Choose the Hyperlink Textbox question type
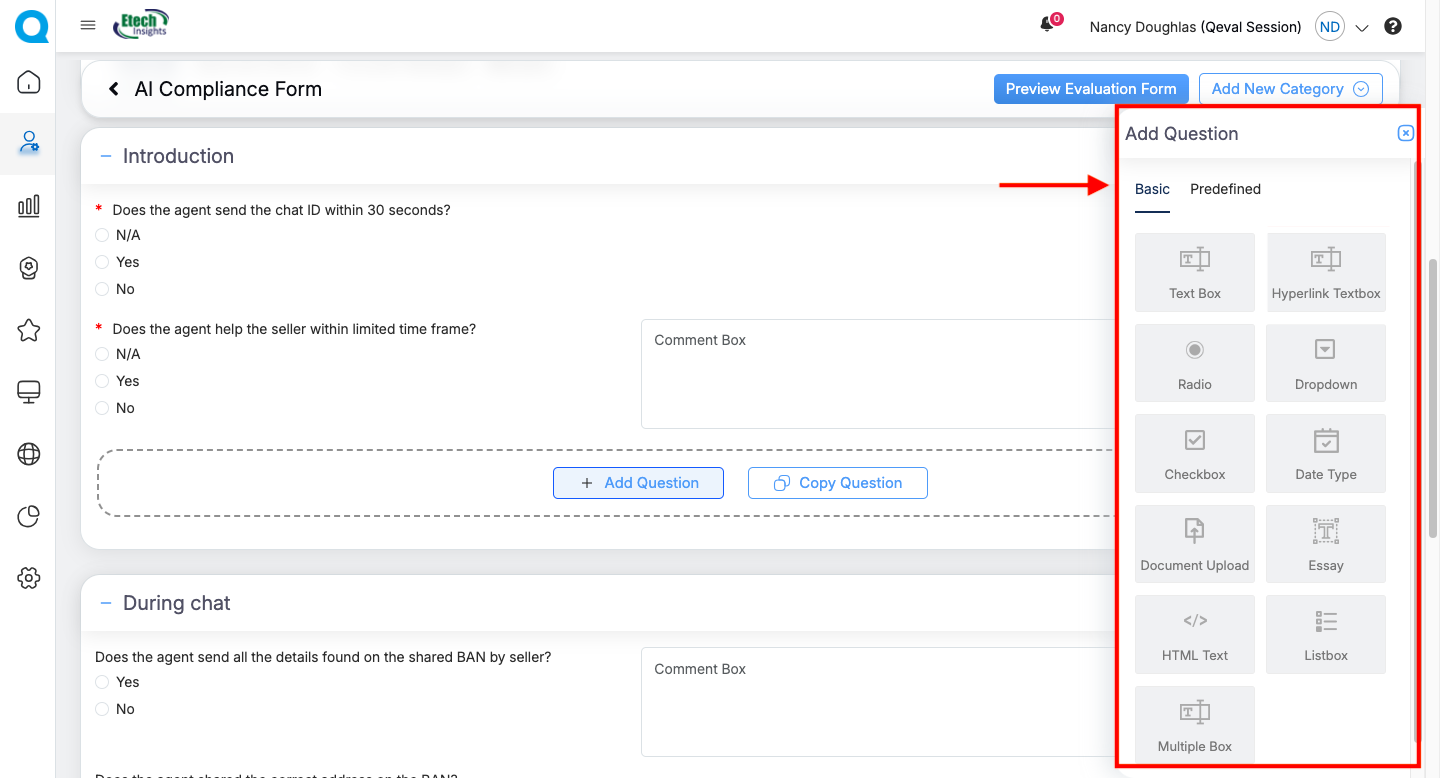Screen dimensions: 1440x778 (x=1325, y=273)
